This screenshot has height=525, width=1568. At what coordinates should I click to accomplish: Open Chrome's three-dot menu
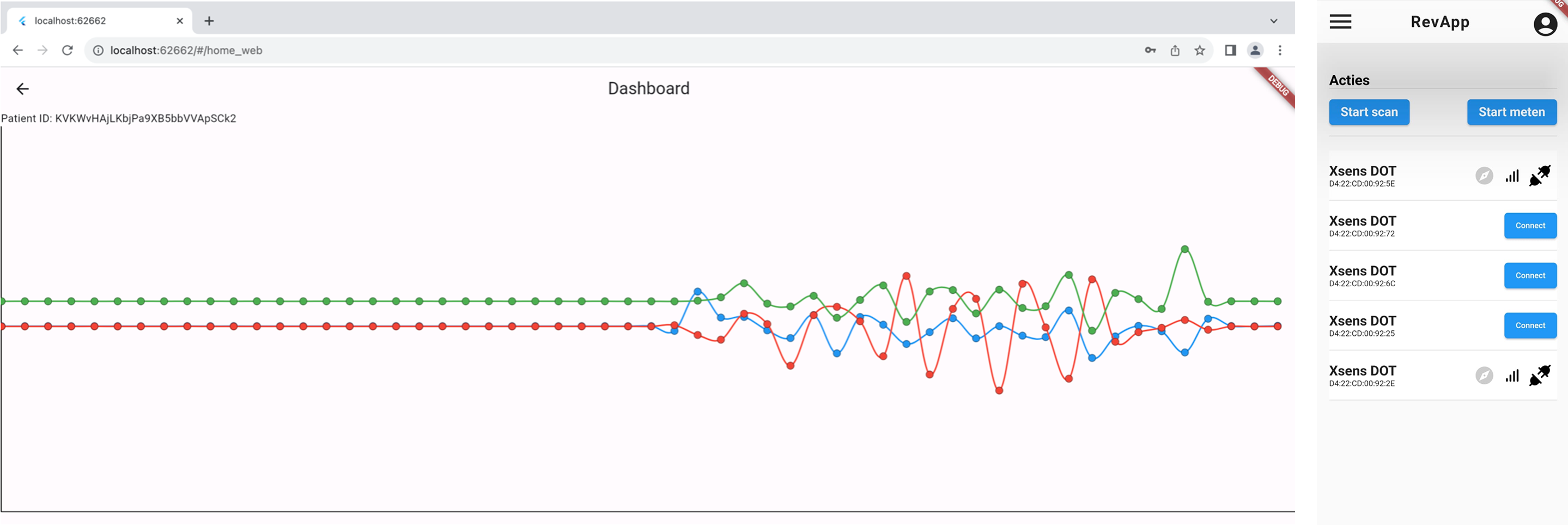point(1280,51)
